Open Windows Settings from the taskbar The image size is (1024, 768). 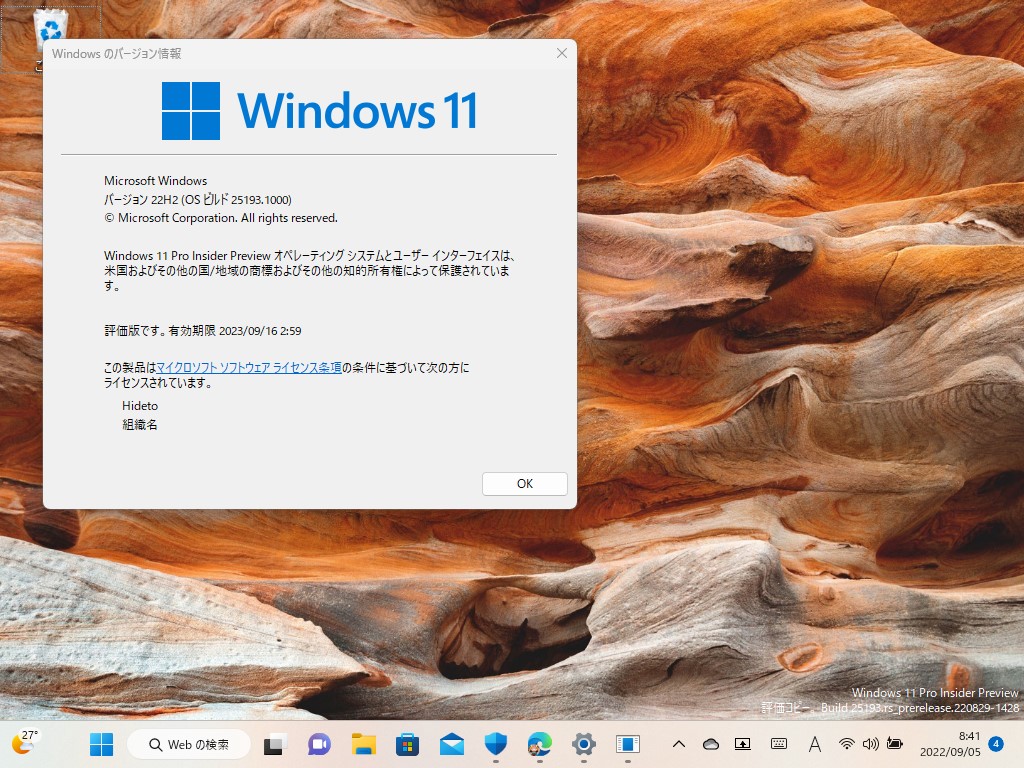(x=582, y=744)
